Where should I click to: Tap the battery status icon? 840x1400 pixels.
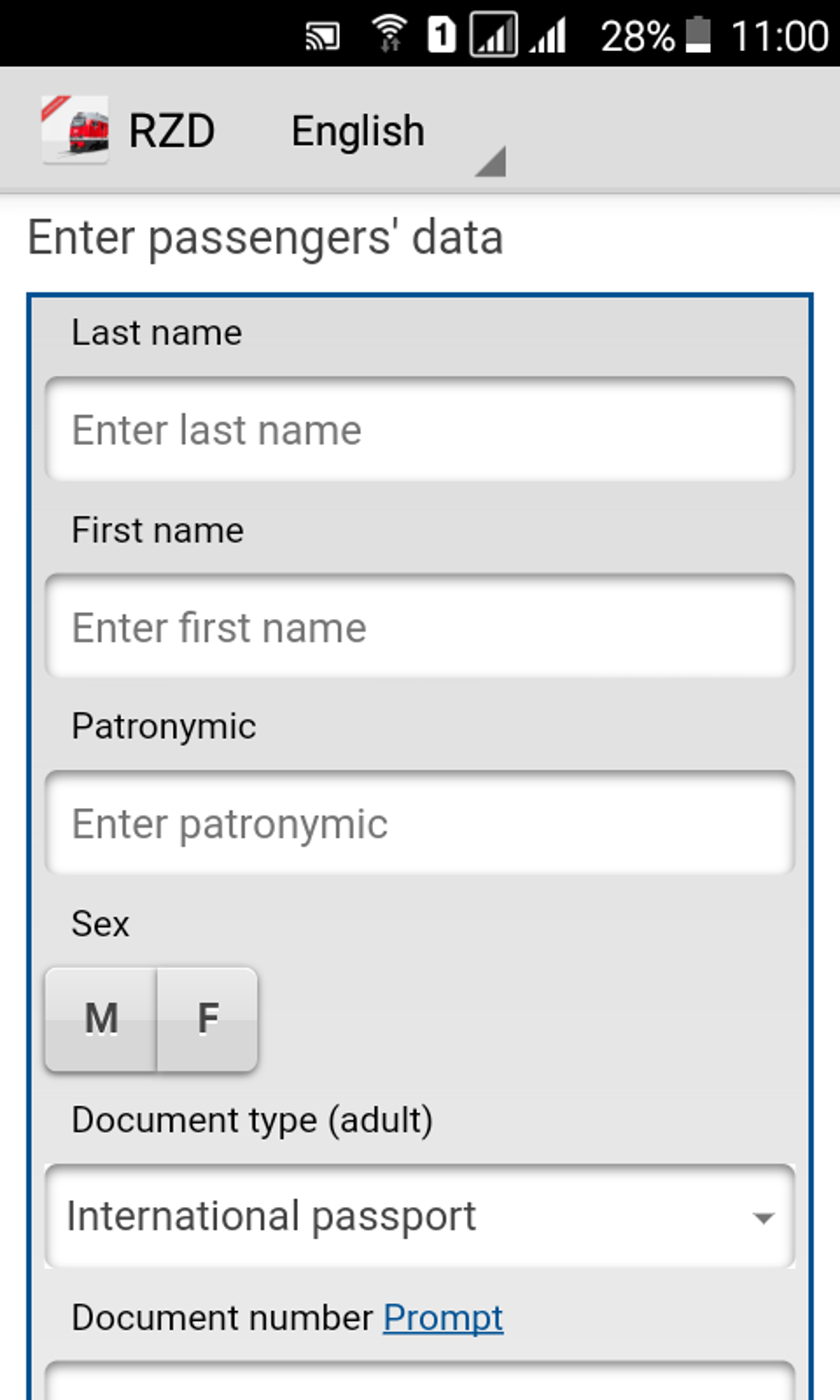coord(698,35)
